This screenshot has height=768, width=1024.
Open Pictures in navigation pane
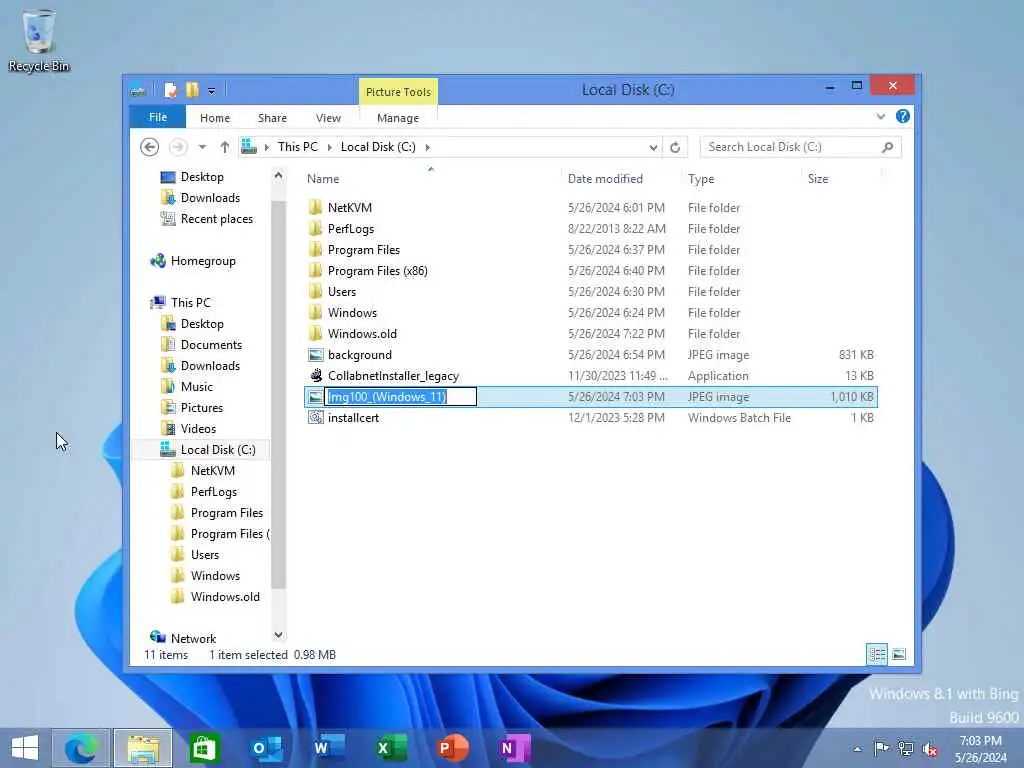click(202, 408)
